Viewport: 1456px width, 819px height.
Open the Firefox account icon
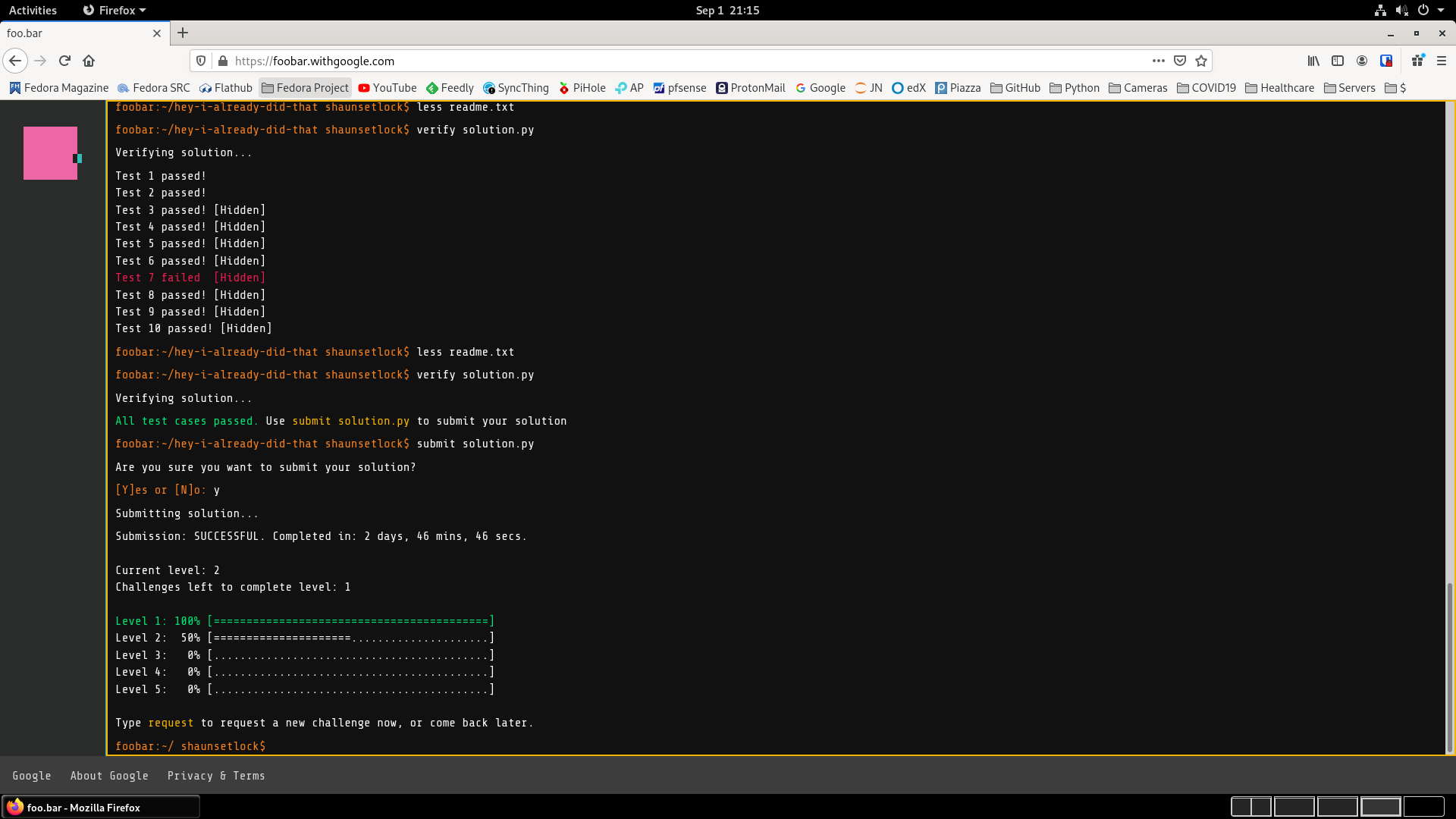[1362, 61]
